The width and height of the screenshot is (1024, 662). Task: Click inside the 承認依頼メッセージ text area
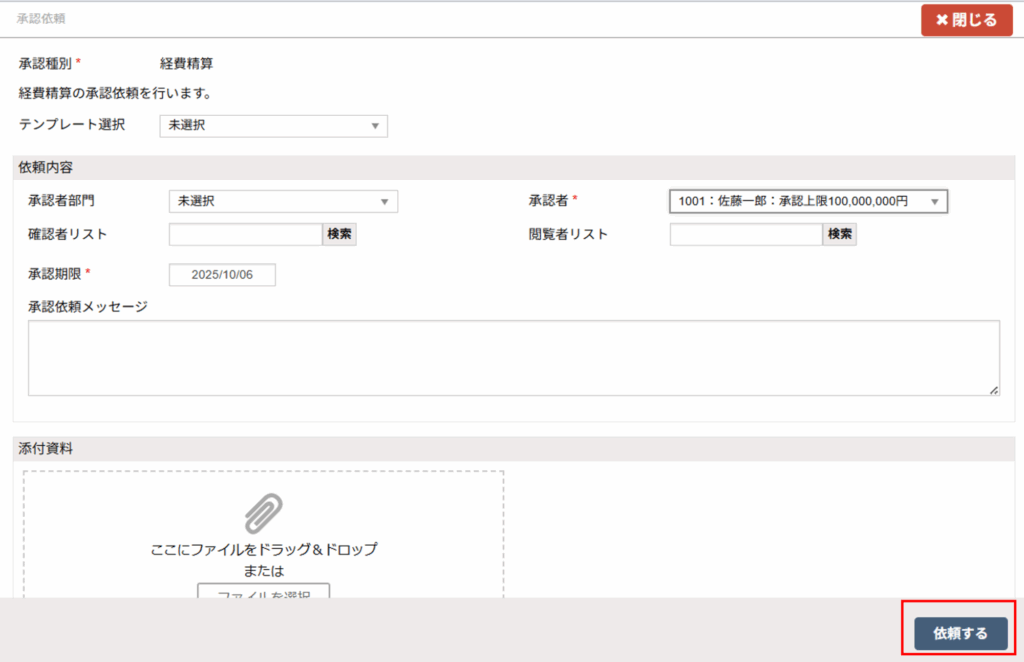click(512, 357)
